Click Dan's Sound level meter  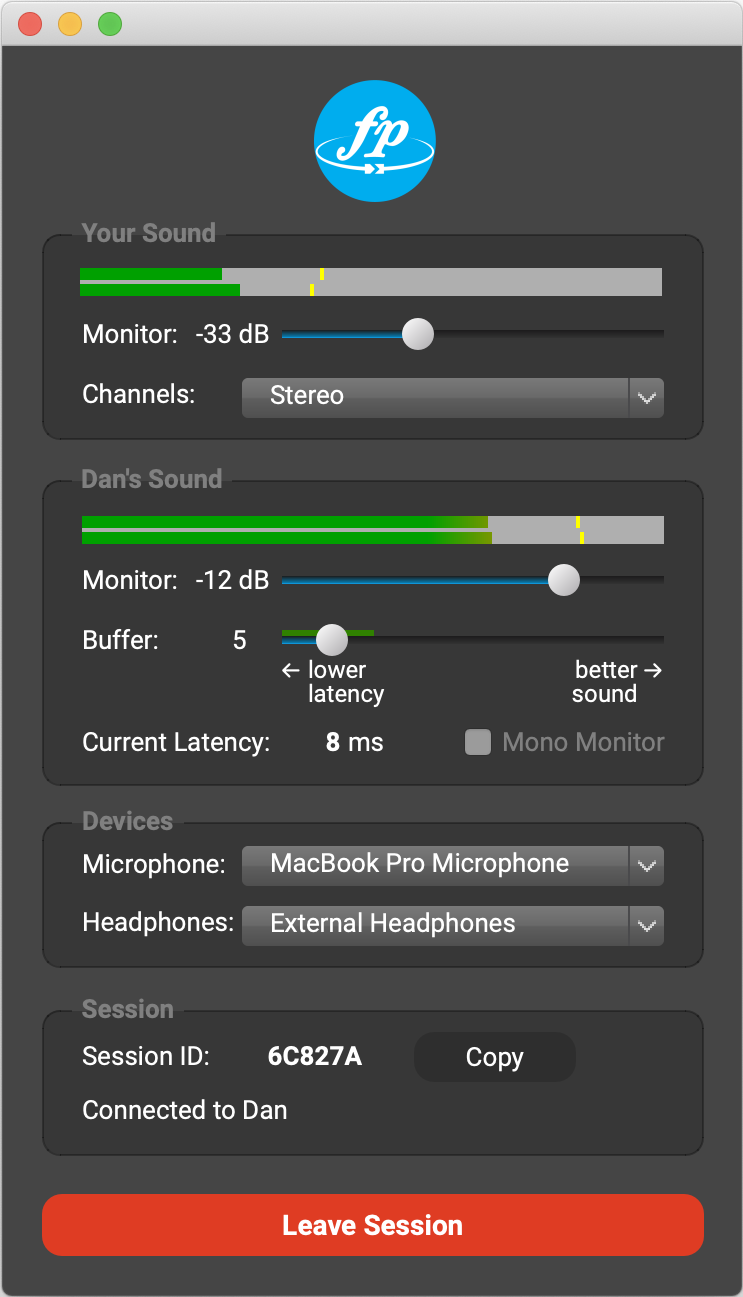(372, 530)
